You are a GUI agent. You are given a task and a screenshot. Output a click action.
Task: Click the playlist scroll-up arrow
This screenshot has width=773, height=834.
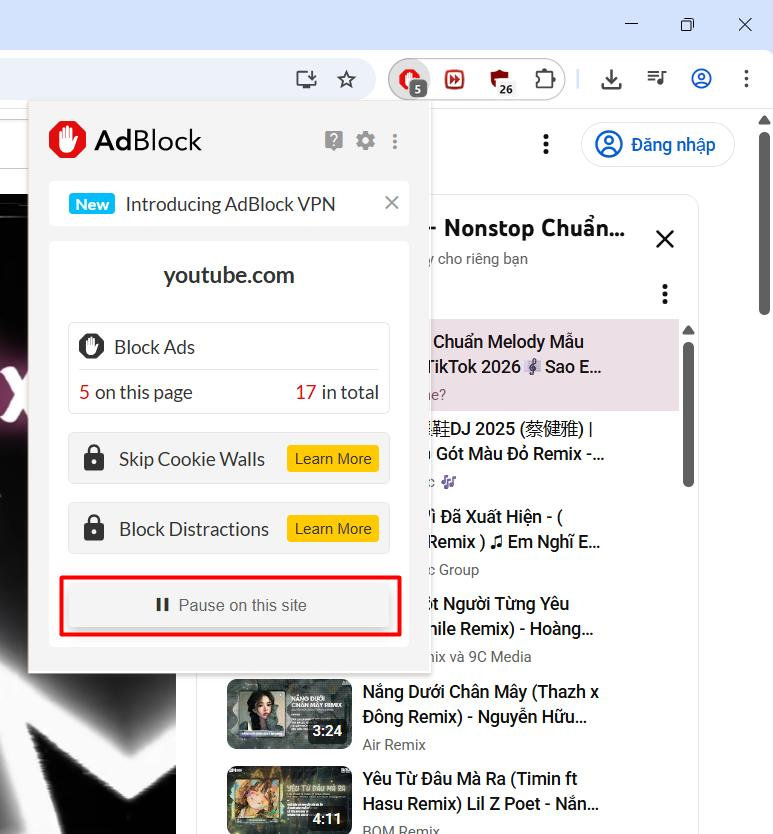[x=688, y=330]
